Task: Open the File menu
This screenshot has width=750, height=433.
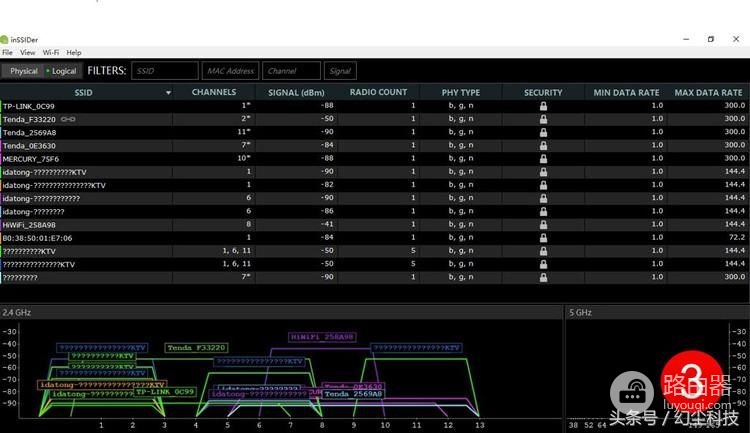Action: tap(7, 53)
